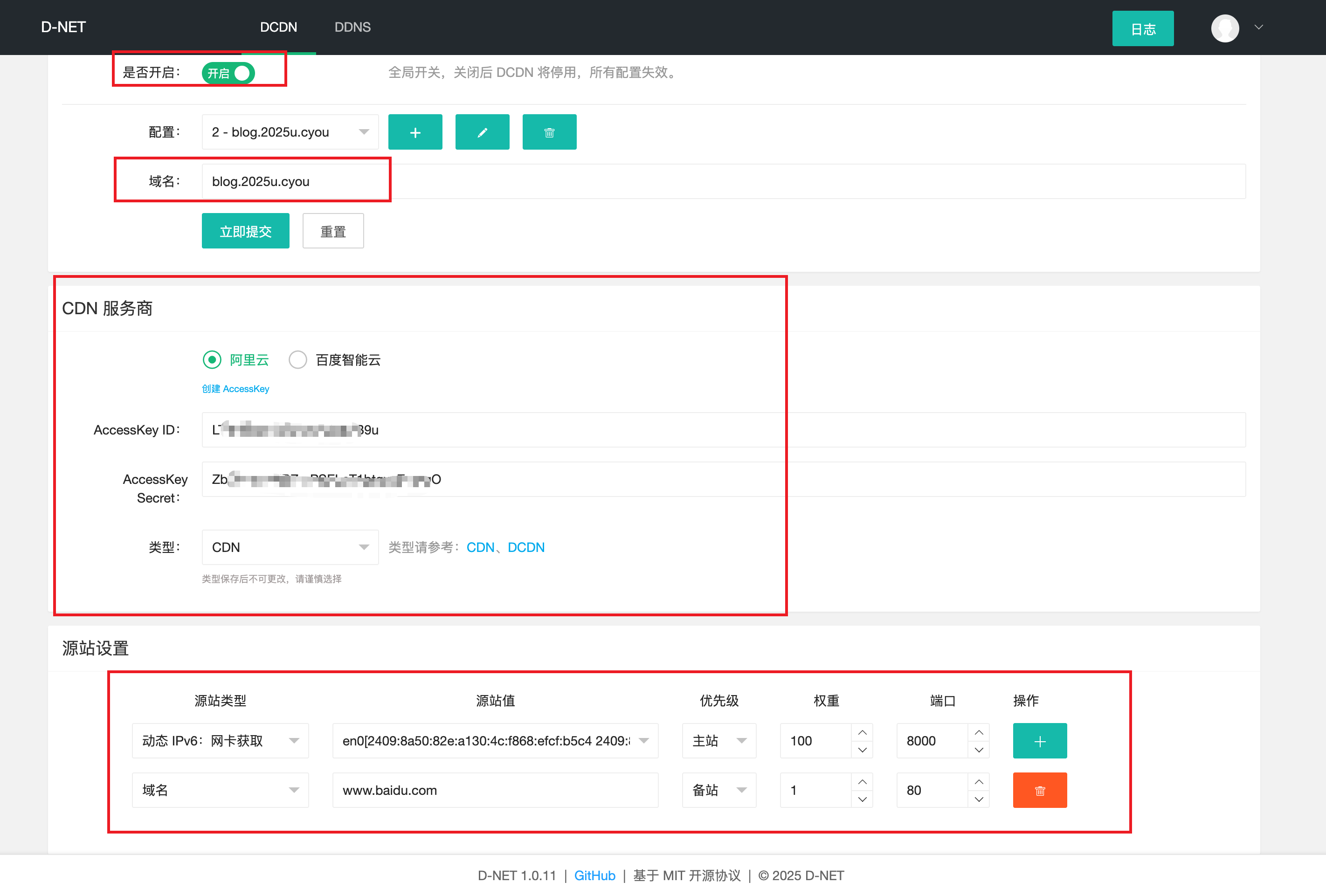Switch to the DDNS tab
The height and width of the screenshot is (896, 1326).
pos(352,28)
